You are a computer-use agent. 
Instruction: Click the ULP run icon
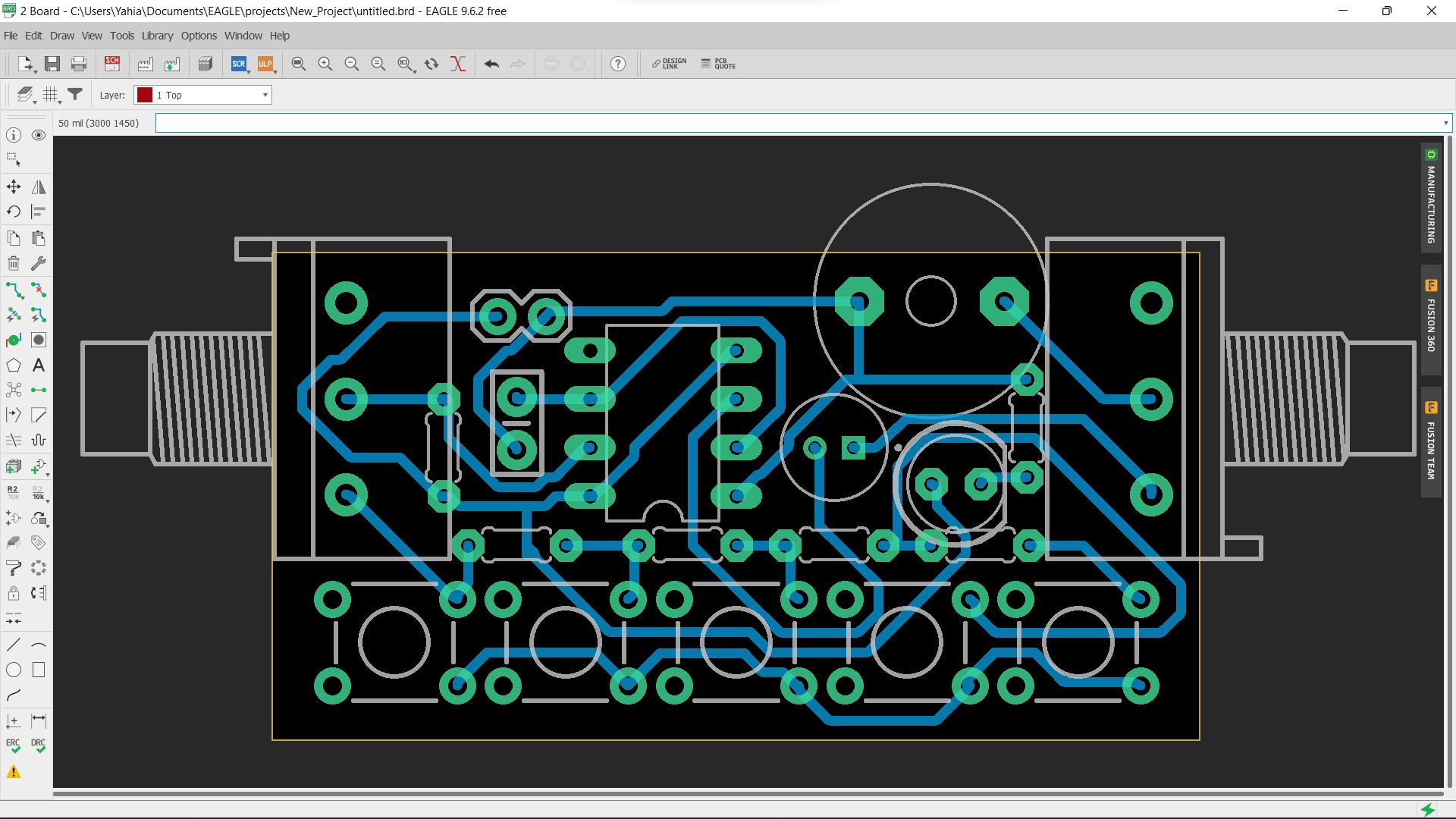265,64
